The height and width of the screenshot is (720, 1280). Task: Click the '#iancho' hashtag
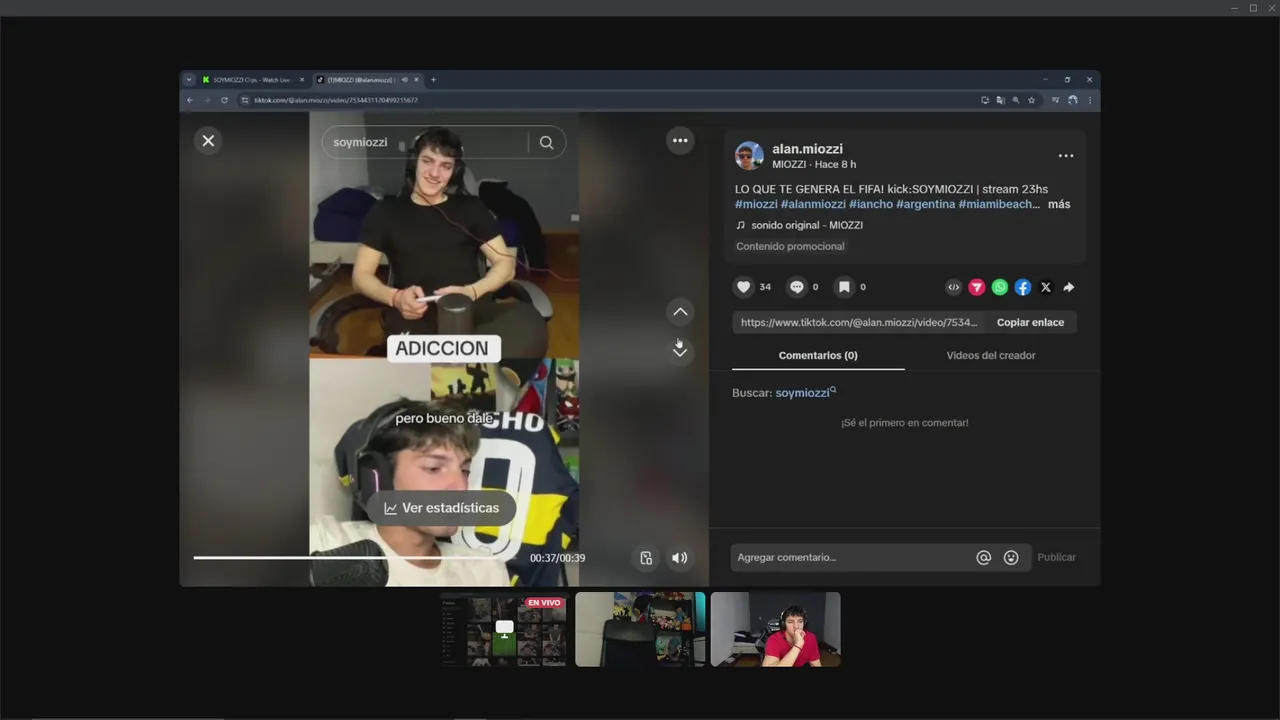[871, 204]
